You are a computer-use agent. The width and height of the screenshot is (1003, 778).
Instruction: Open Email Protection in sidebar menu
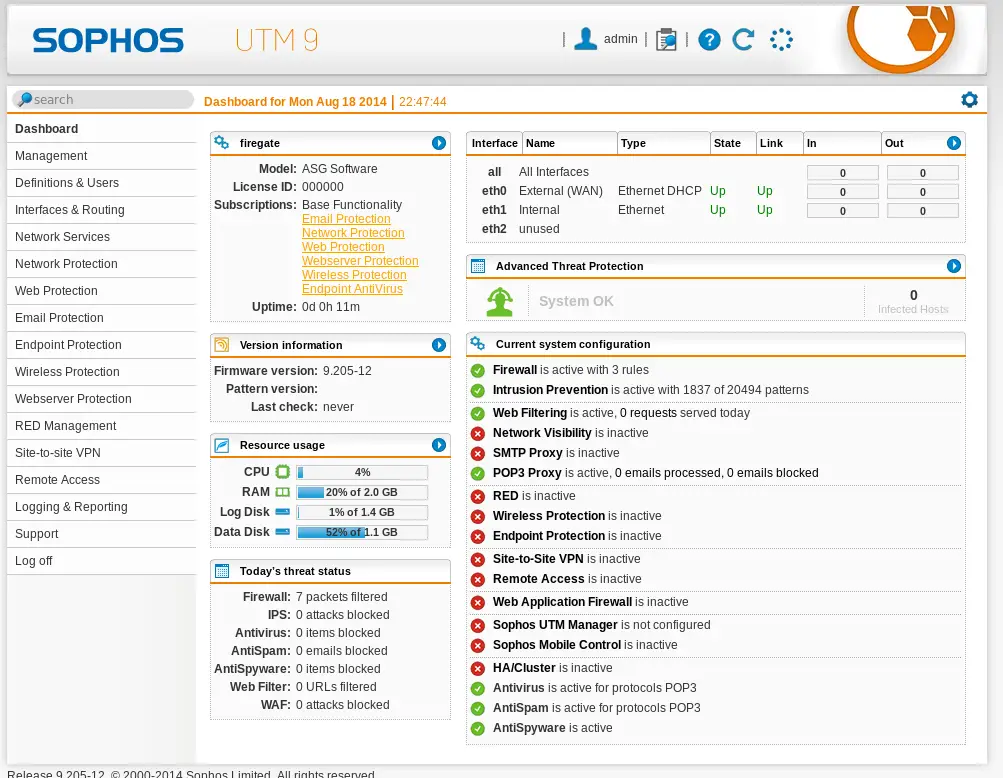point(101,317)
